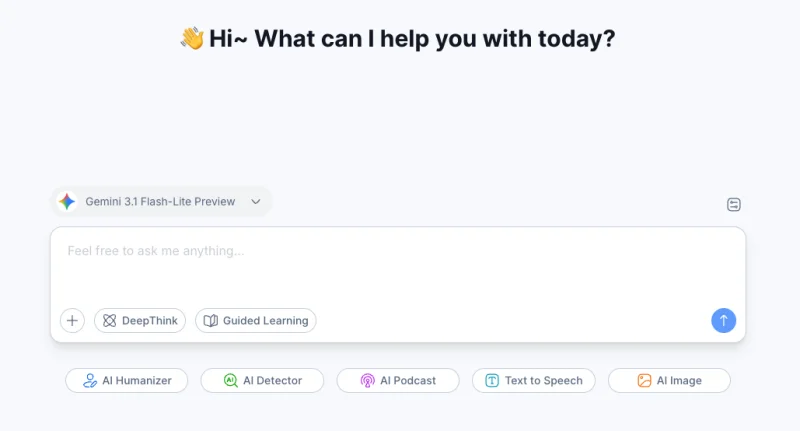Click the DeepThink atom icon
Viewport: 800px width, 431px height.
point(110,320)
